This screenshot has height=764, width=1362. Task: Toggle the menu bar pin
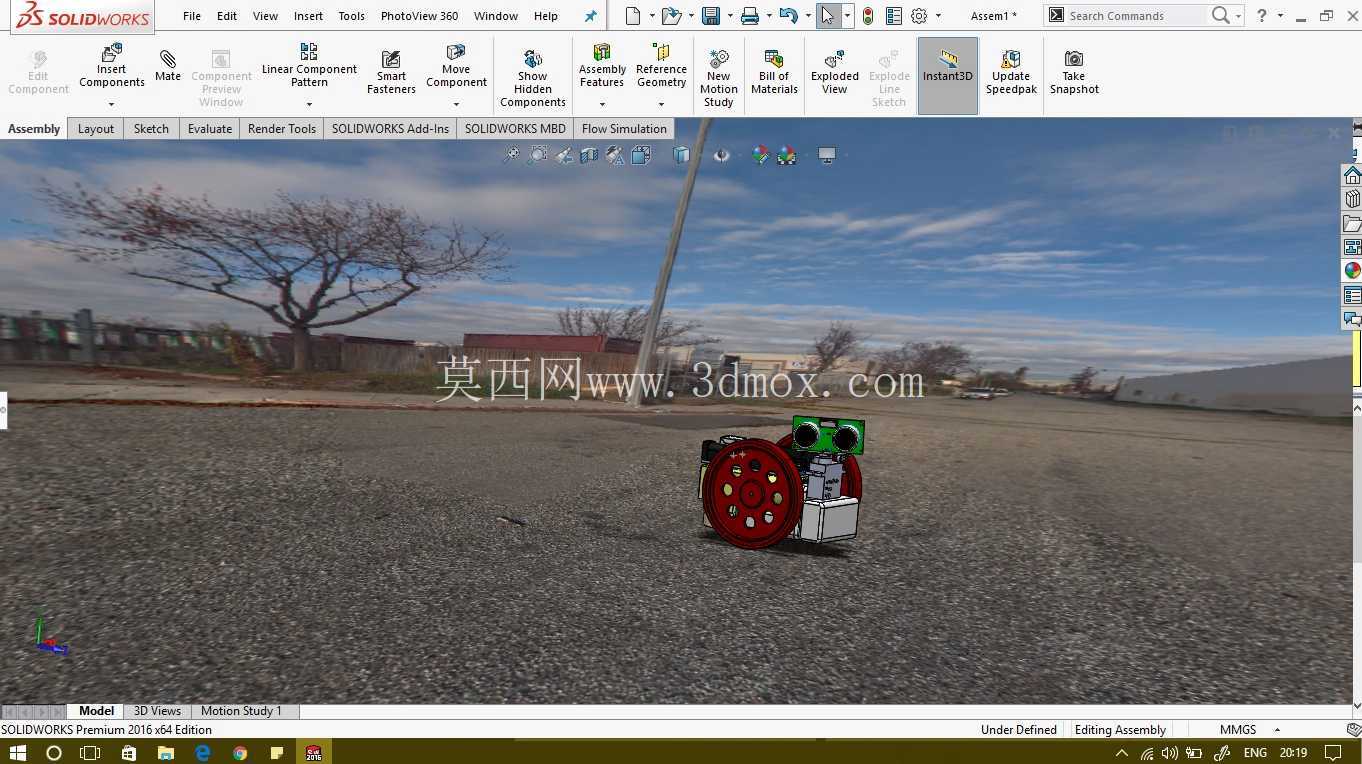tap(590, 16)
